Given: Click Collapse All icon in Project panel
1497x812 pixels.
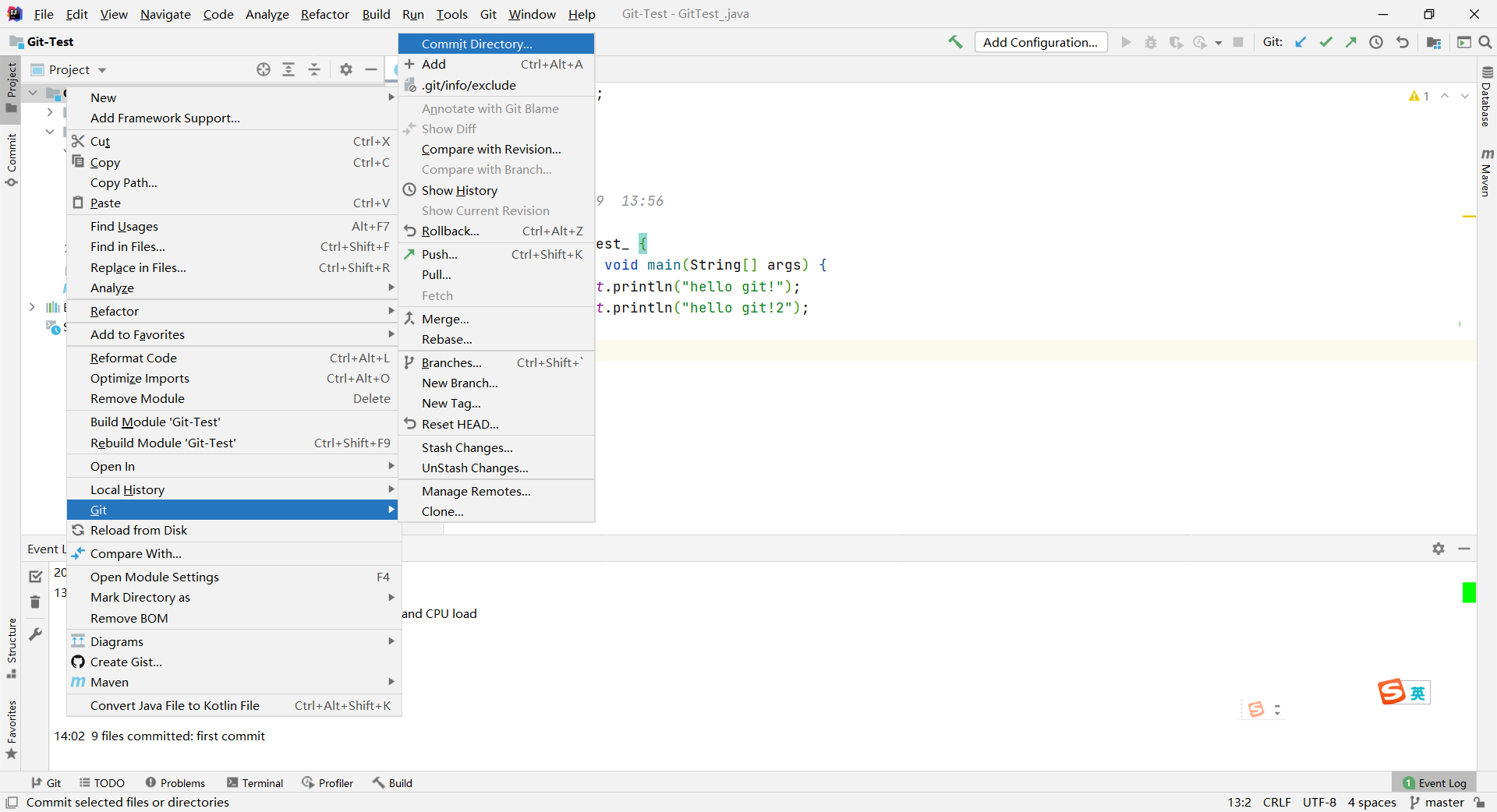Looking at the screenshot, I should (x=314, y=69).
